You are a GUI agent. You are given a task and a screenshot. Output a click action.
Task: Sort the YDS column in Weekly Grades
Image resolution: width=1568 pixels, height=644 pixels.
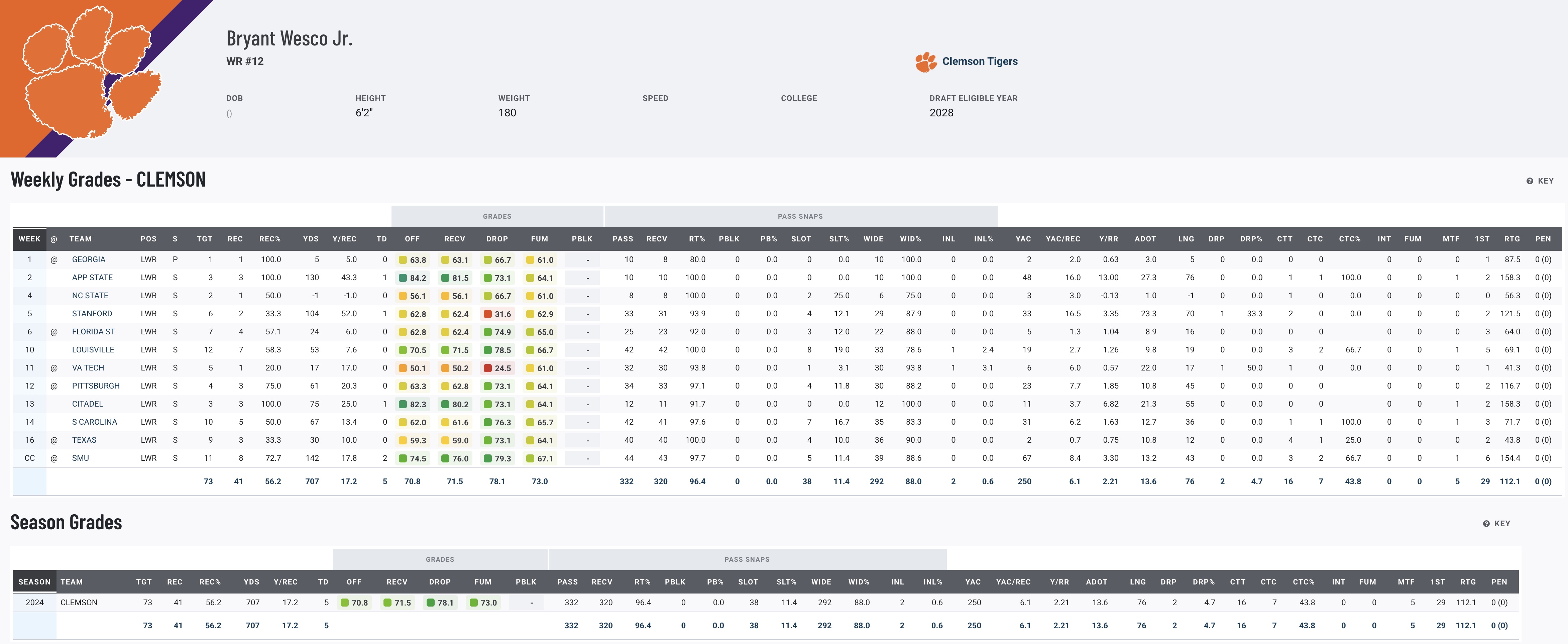(312, 239)
